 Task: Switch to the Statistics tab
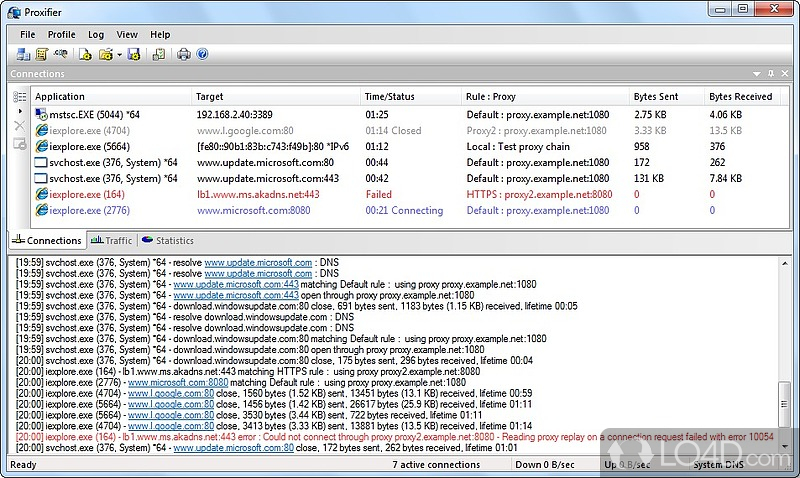pos(167,241)
